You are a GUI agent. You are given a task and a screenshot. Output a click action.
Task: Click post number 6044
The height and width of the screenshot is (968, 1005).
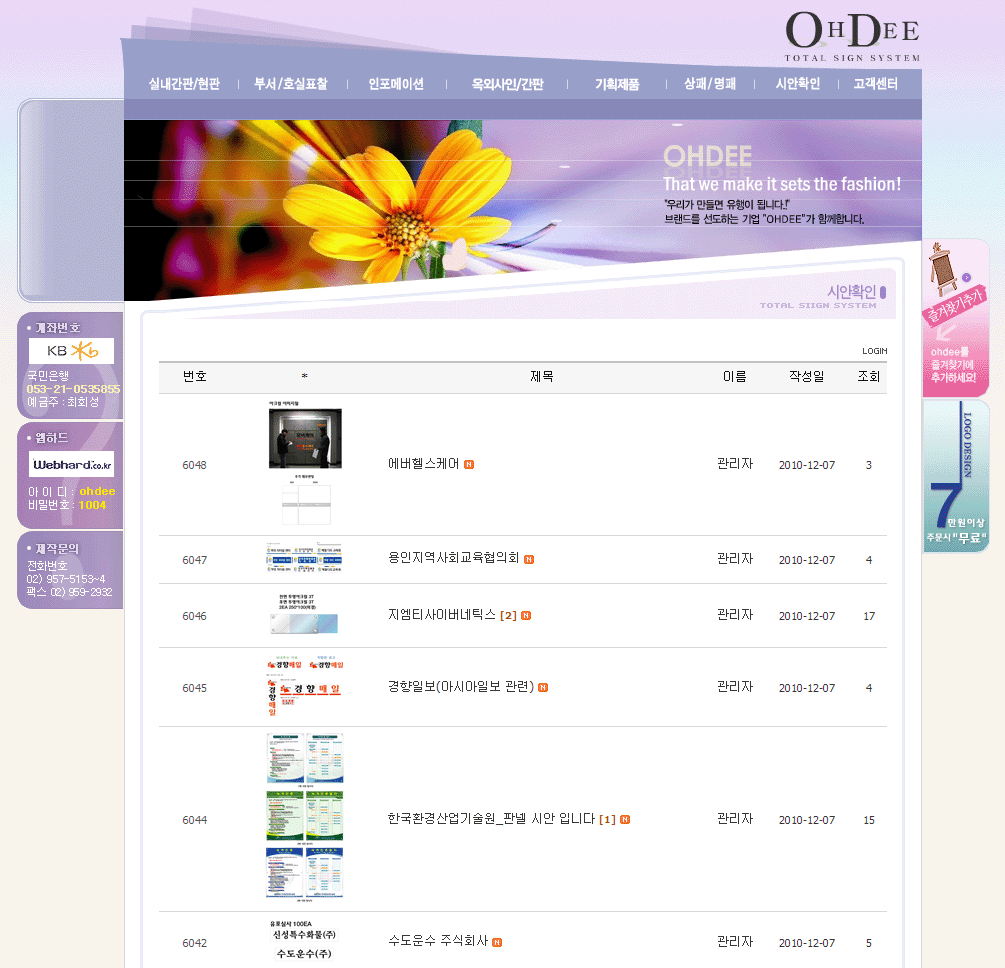[x=194, y=820]
